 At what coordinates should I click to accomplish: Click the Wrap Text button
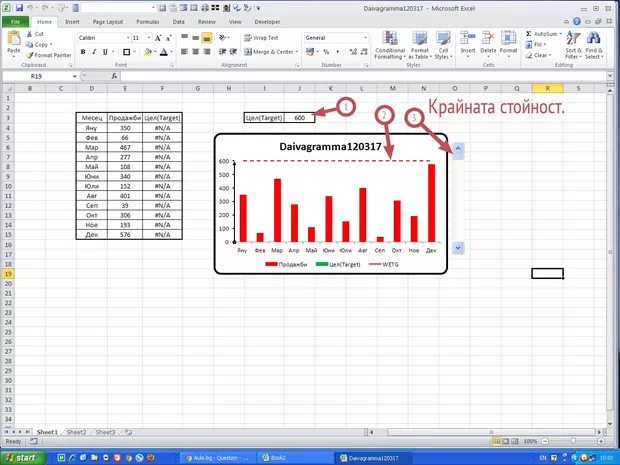pyautogui.click(x=261, y=38)
